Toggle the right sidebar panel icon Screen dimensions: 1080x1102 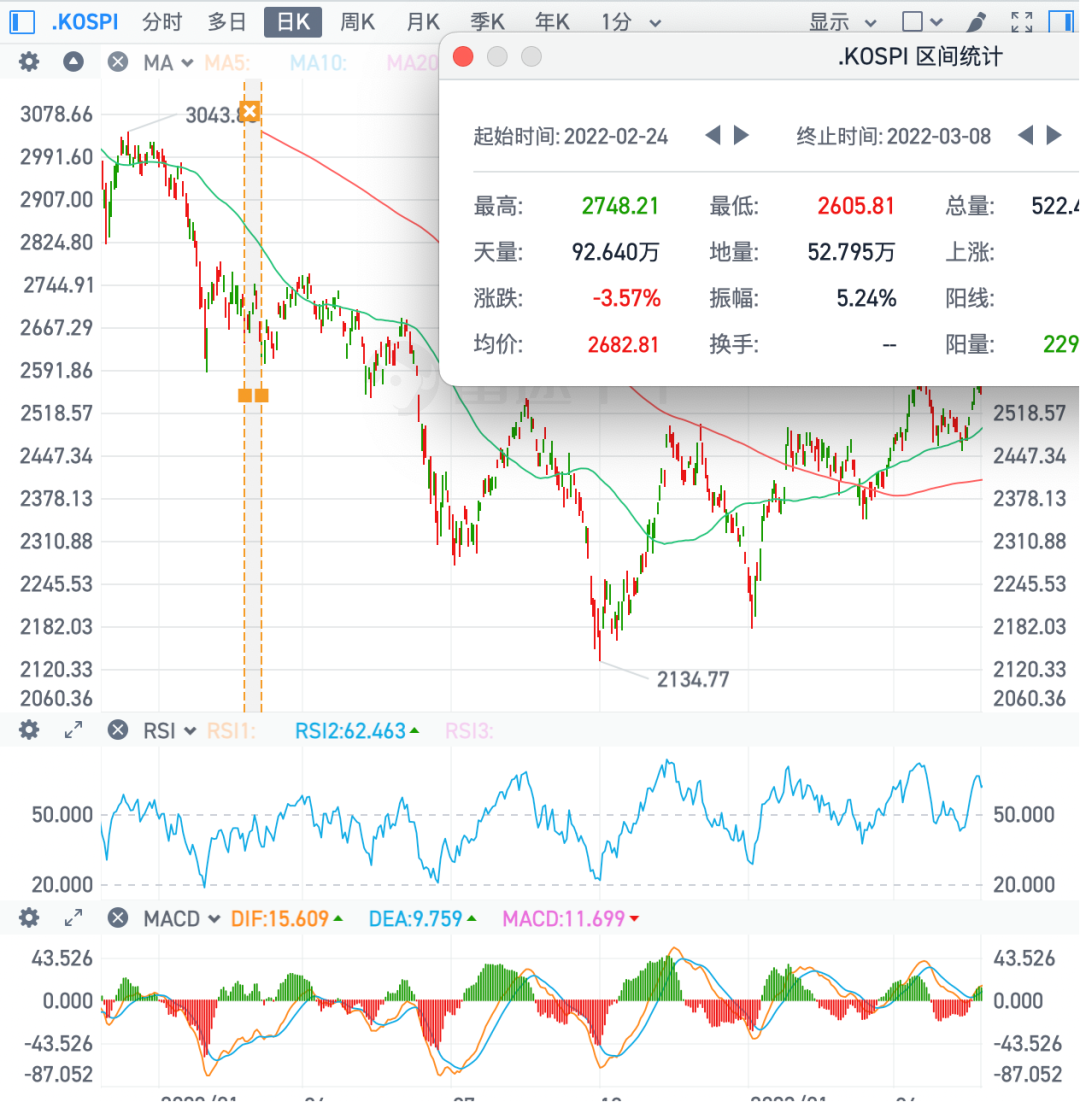pos(1062,22)
